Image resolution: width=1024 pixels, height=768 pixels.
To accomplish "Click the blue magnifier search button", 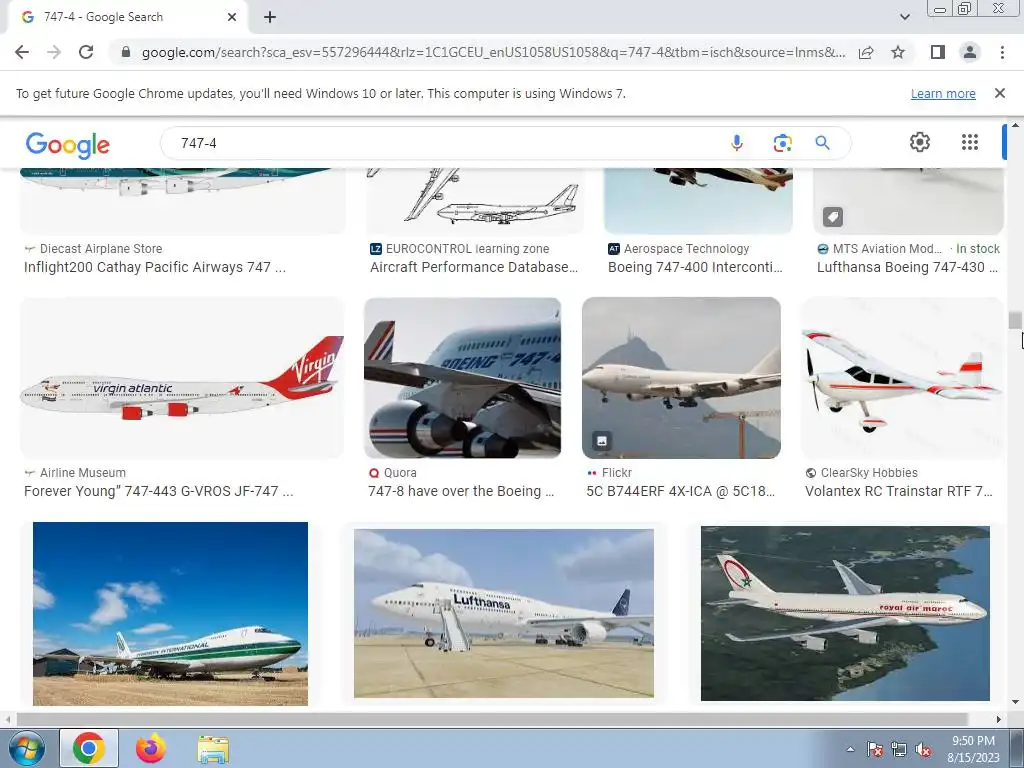I will click(x=822, y=143).
